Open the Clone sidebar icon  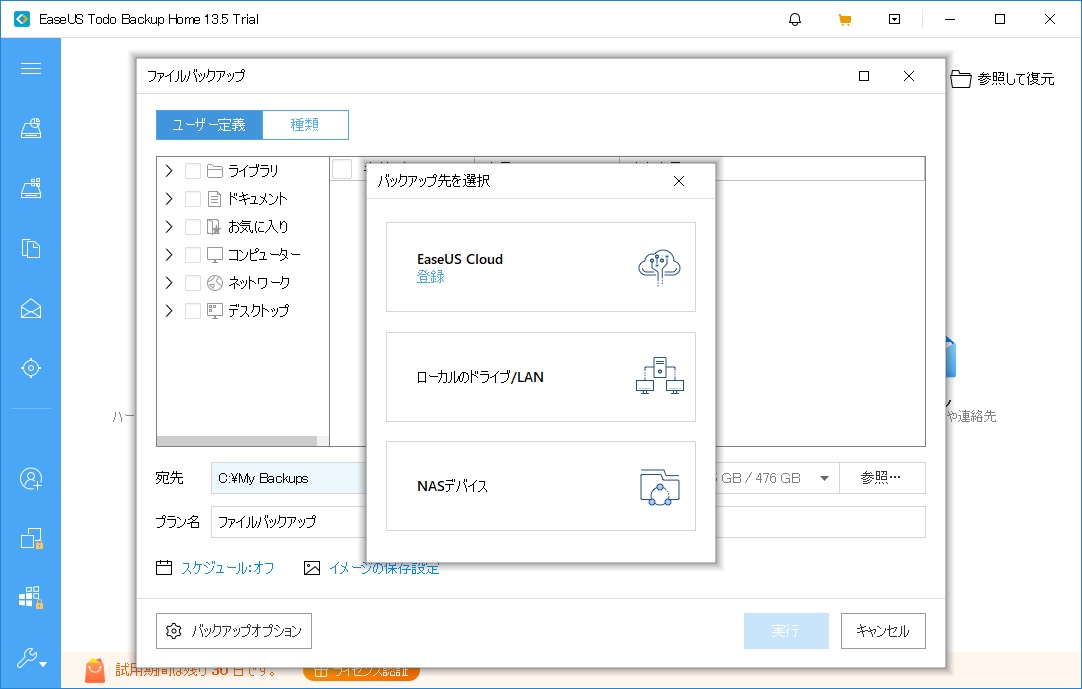[x=30, y=538]
